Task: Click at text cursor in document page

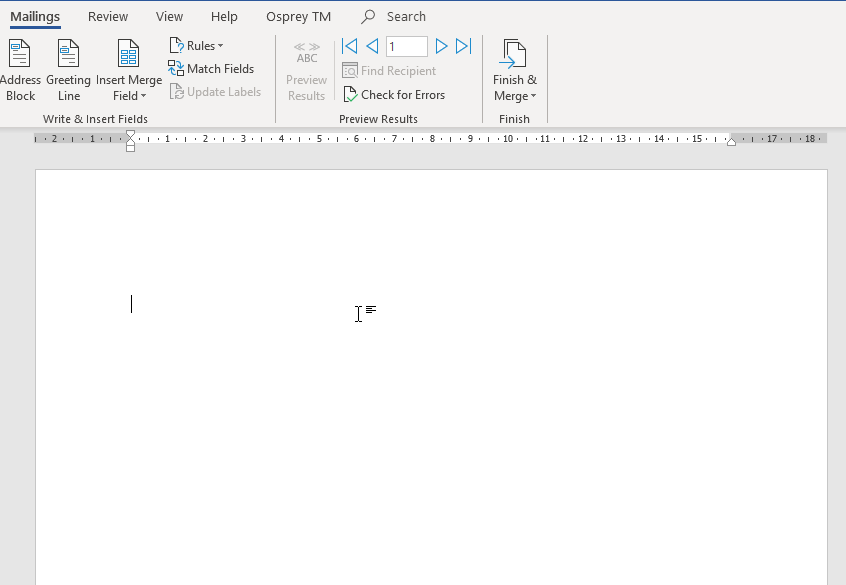Action: [131, 304]
